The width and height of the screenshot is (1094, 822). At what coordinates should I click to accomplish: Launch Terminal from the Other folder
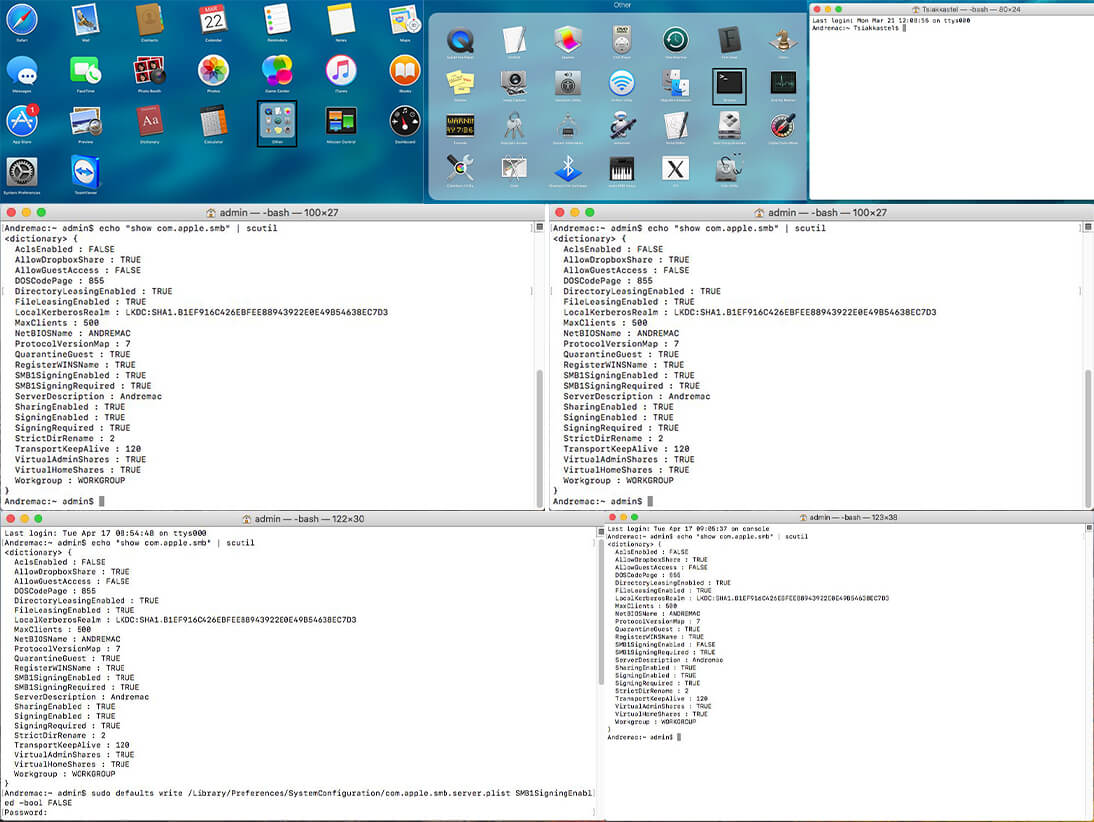(x=729, y=83)
